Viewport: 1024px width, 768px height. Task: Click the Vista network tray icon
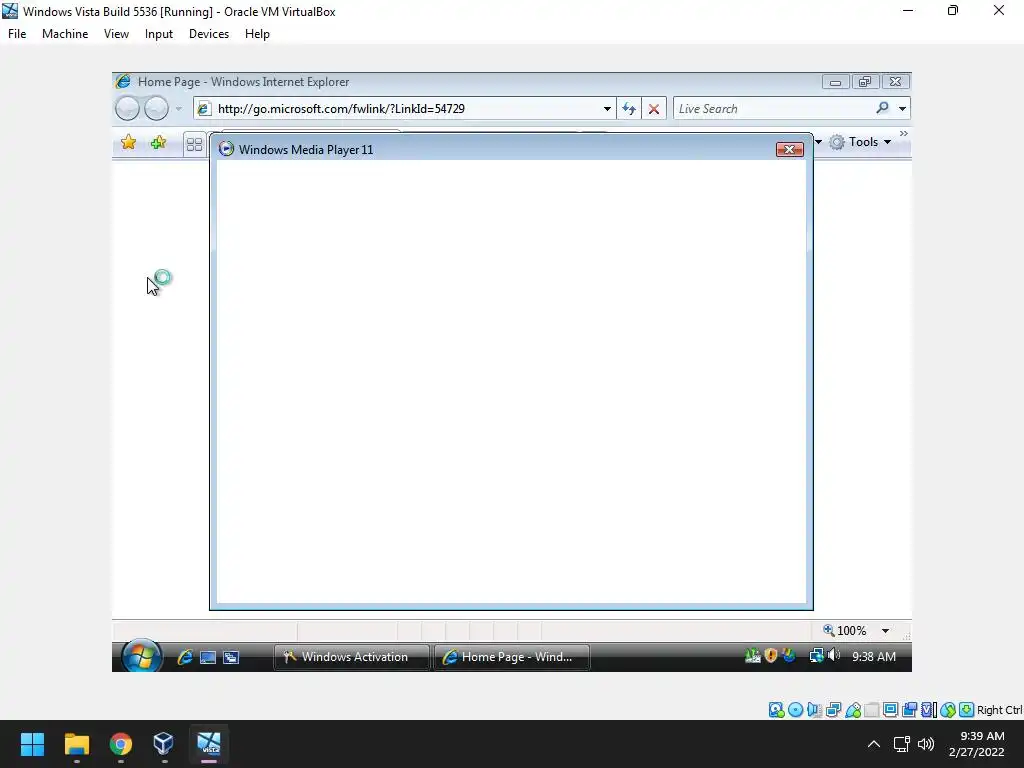[816, 656]
